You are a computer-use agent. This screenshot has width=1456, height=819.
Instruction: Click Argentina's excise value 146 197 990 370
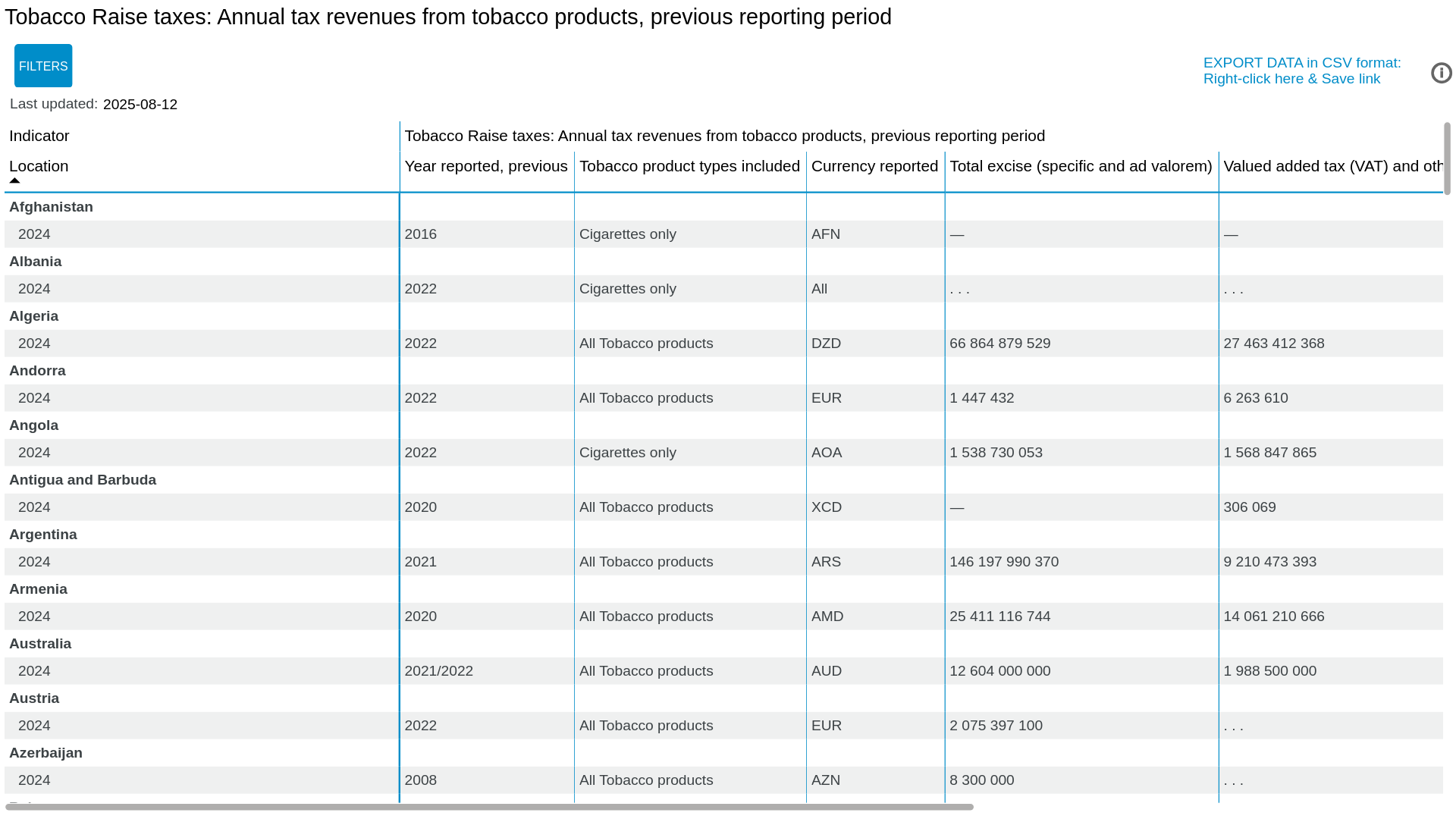(x=1004, y=562)
